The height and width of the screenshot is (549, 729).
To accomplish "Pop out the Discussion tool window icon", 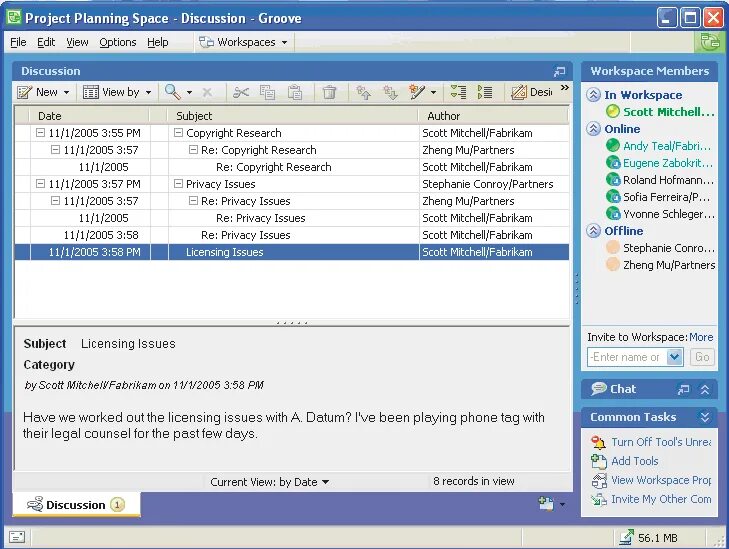I will (x=559, y=71).
